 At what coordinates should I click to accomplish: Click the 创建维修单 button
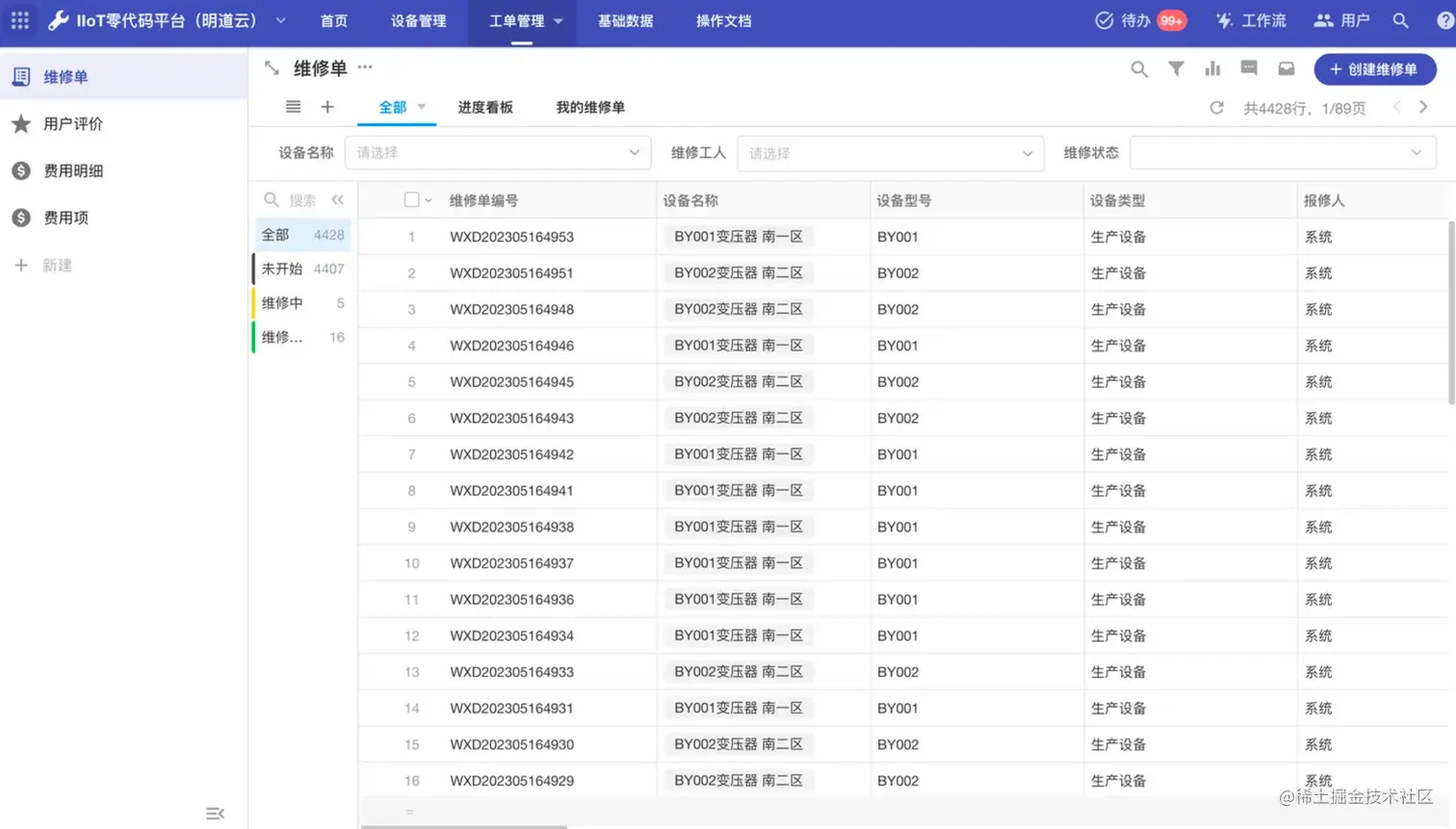[x=1374, y=68]
